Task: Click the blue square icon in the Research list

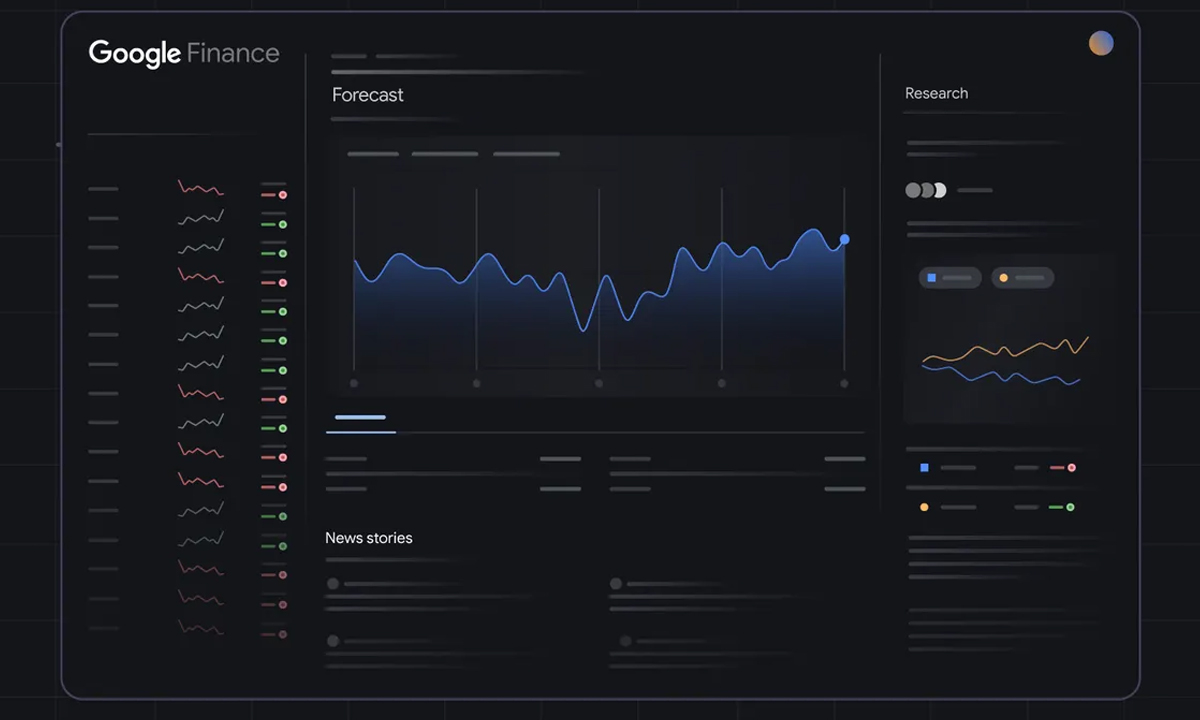Action: [924, 468]
